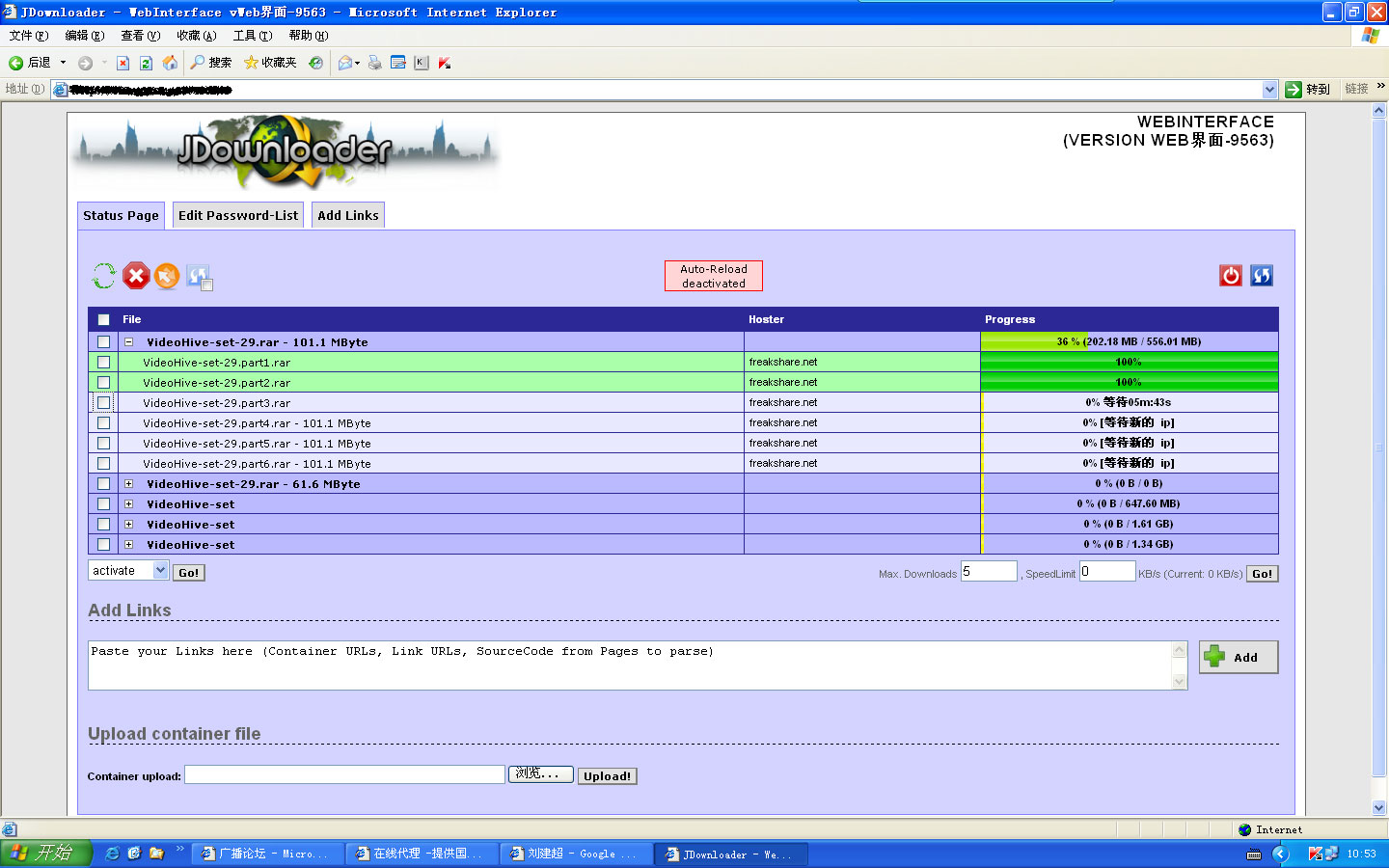Check the VideoHive-set-29.part5.rar checkbox

[x=103, y=444]
